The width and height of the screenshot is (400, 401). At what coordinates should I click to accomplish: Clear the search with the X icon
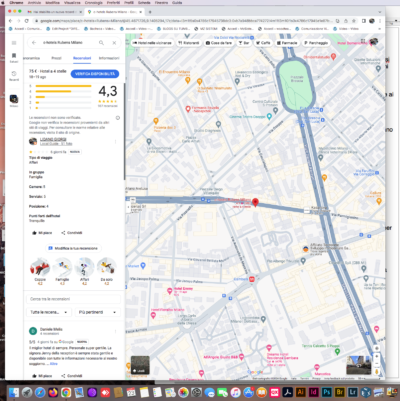tap(114, 43)
